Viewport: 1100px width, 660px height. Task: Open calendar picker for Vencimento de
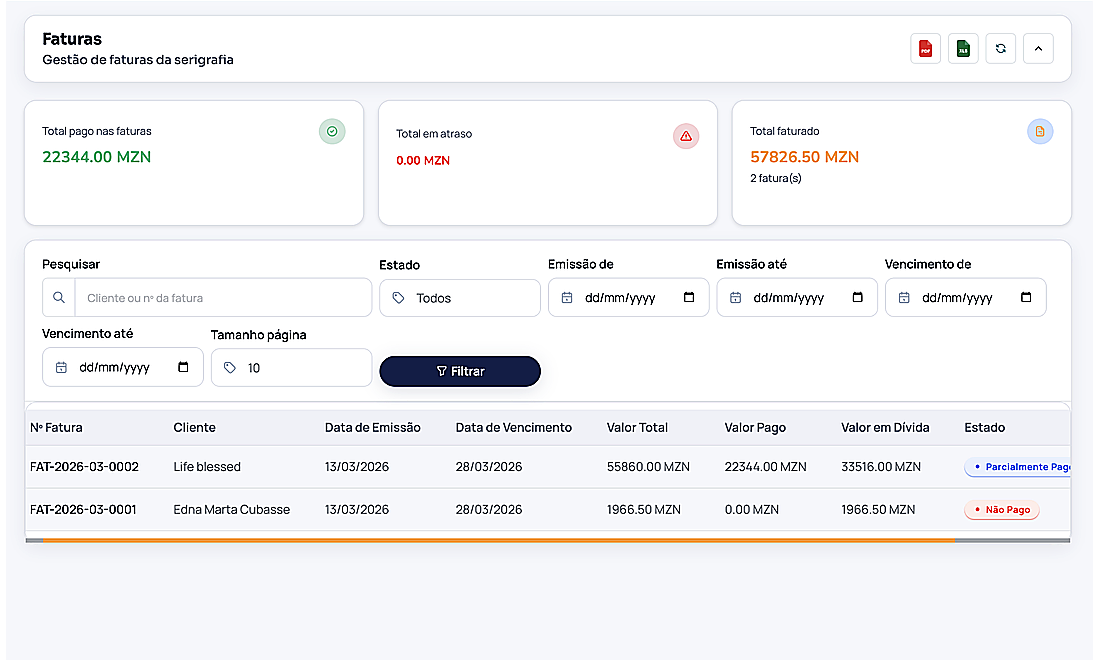[1026, 298]
